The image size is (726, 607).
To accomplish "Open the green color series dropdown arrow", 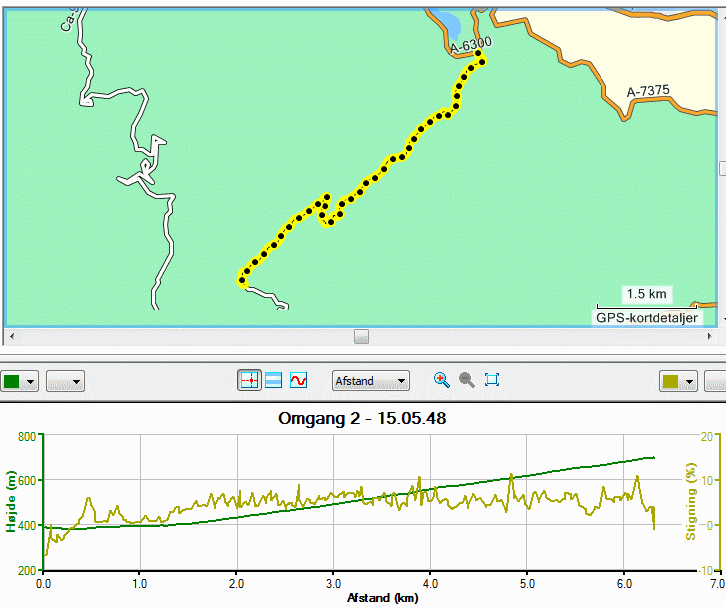I will click(31, 382).
